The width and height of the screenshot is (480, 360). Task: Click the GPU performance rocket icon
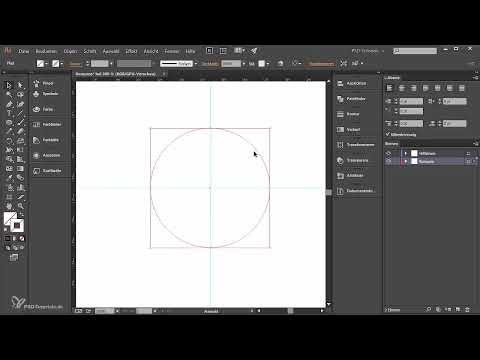(254, 51)
